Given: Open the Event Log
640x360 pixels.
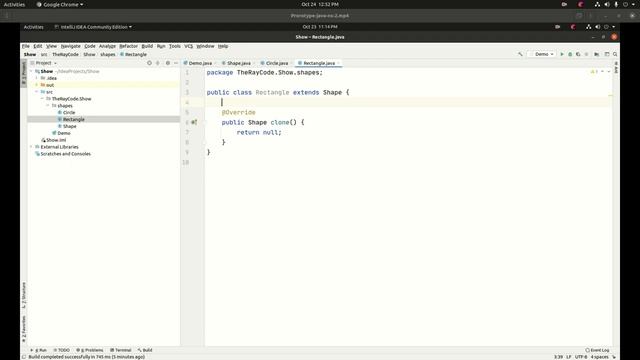Looking at the screenshot, I should coord(598,350).
